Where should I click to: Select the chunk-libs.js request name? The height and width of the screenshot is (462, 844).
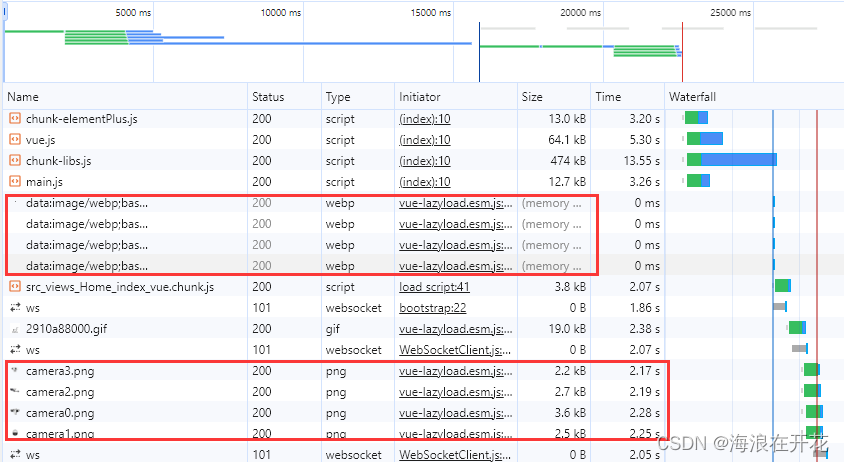pyautogui.click(x=59, y=161)
